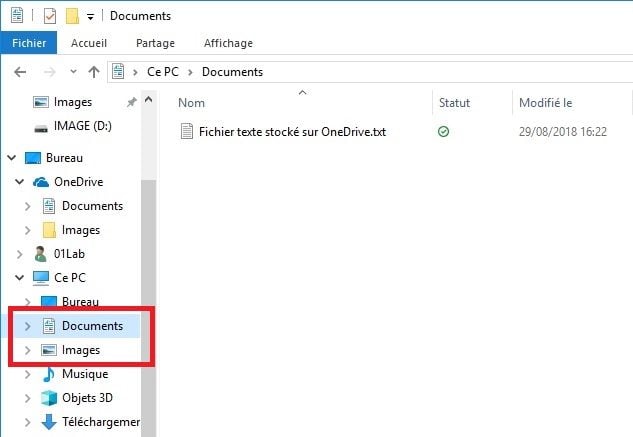Click the text file icon in file list
The width and height of the screenshot is (633, 437).
pos(187,131)
